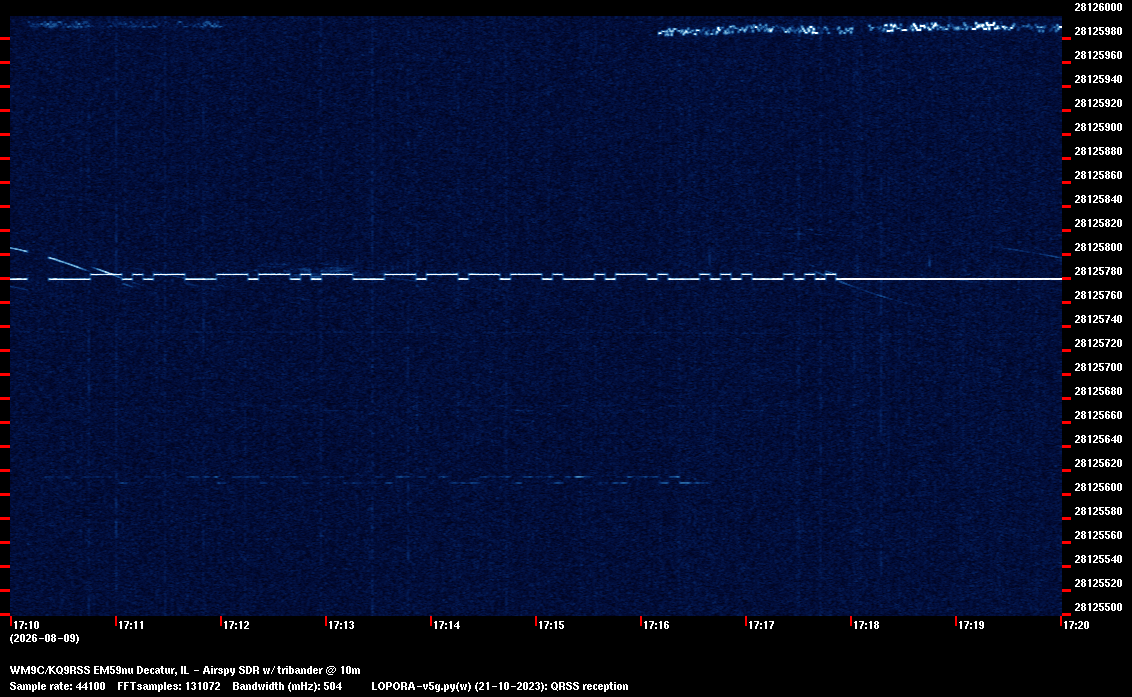Click the 28125800 frequency label
The width and height of the screenshot is (1132, 697).
[x=1098, y=247]
